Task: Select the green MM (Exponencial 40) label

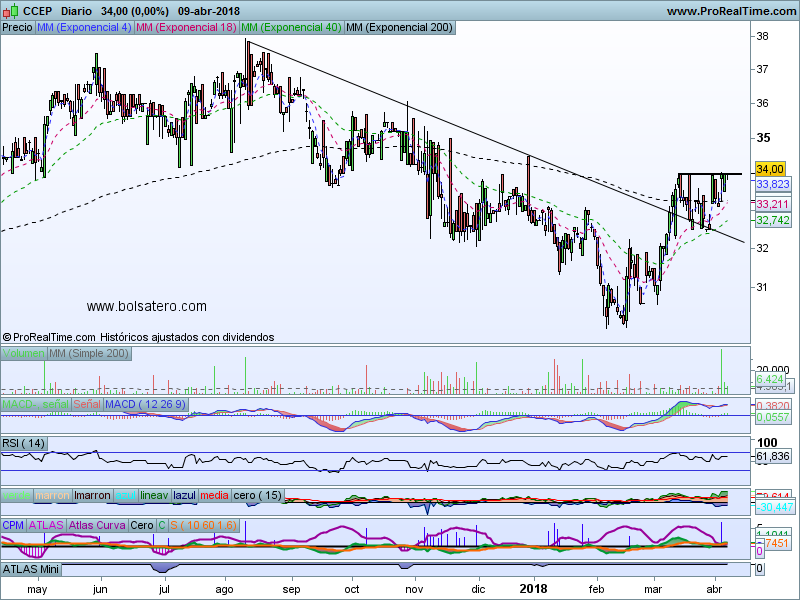Action: click(291, 27)
